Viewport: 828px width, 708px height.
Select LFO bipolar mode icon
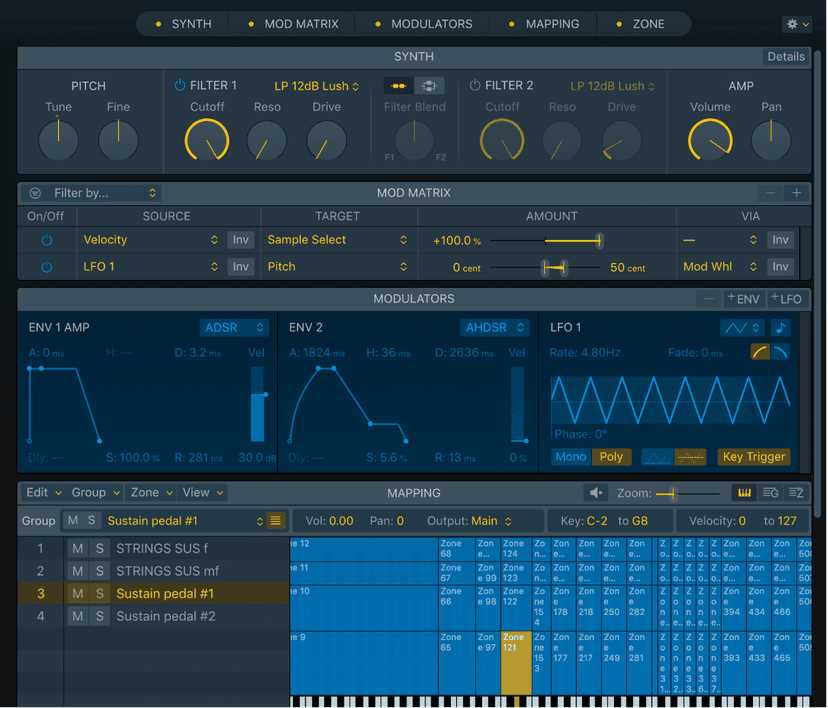click(x=690, y=457)
